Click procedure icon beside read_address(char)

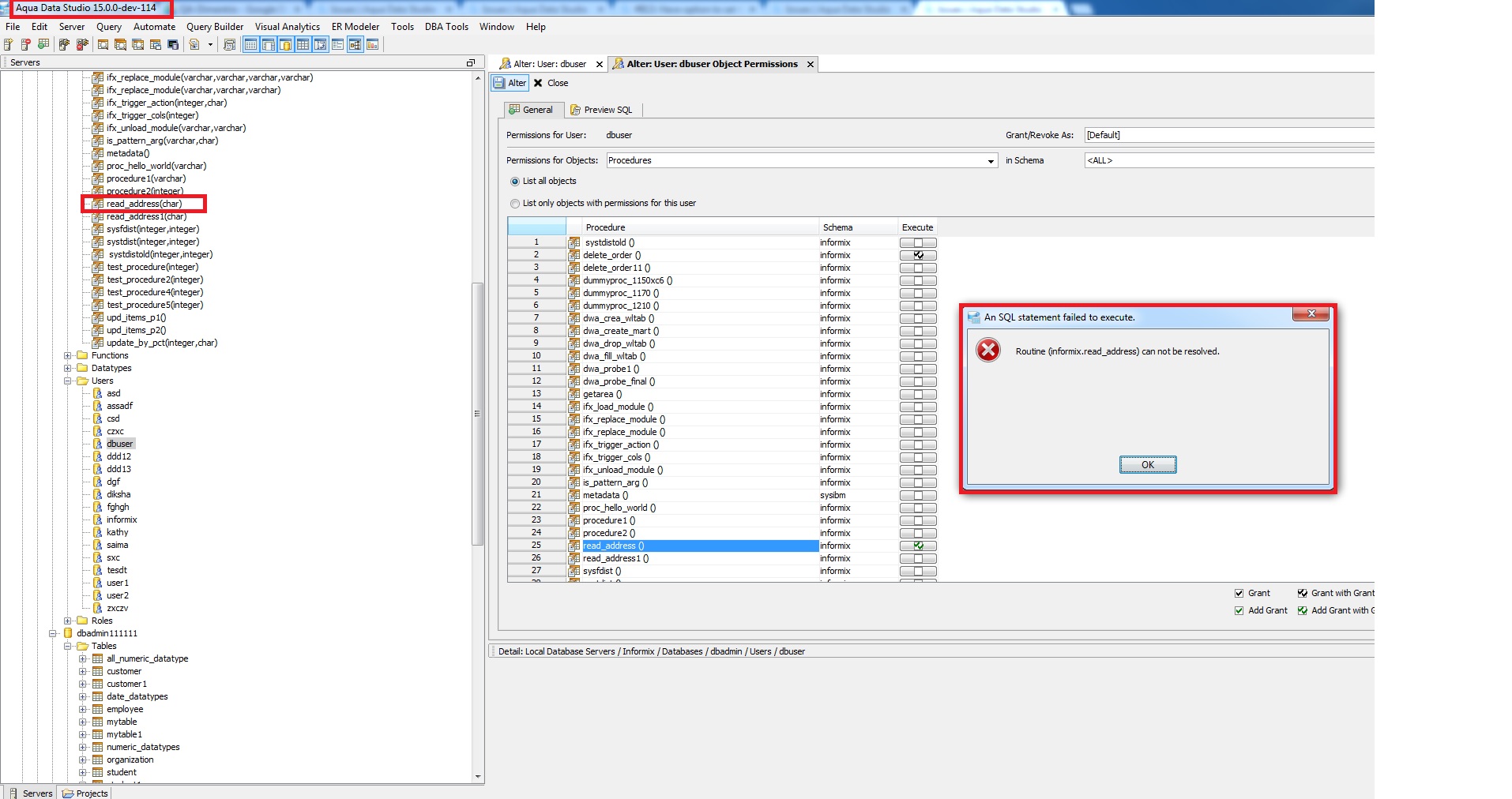coord(98,204)
